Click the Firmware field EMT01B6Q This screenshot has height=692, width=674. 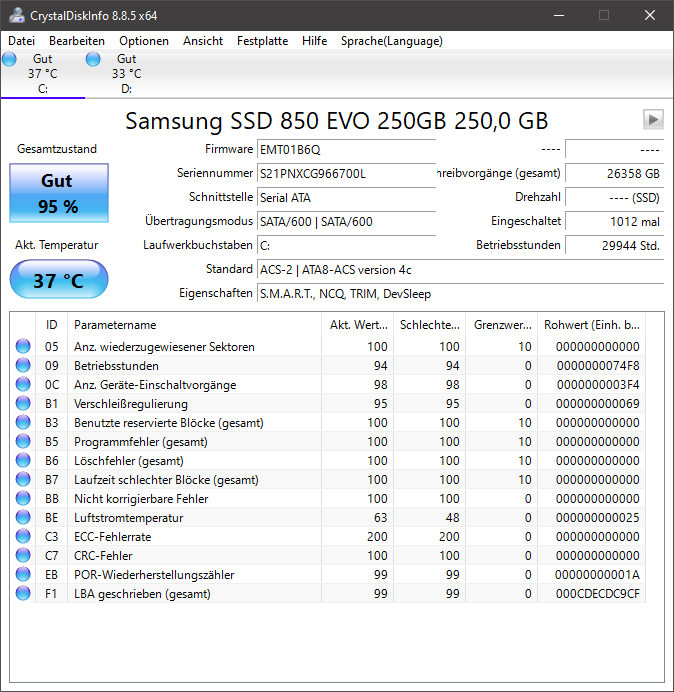(346, 150)
